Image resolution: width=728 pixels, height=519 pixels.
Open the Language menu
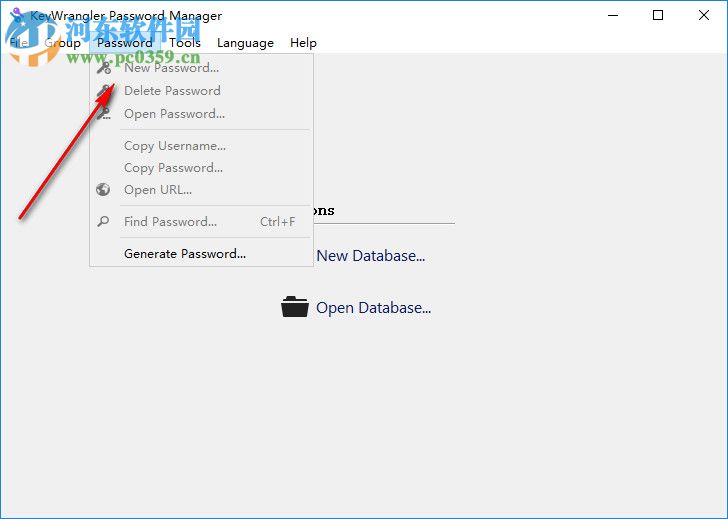point(245,43)
